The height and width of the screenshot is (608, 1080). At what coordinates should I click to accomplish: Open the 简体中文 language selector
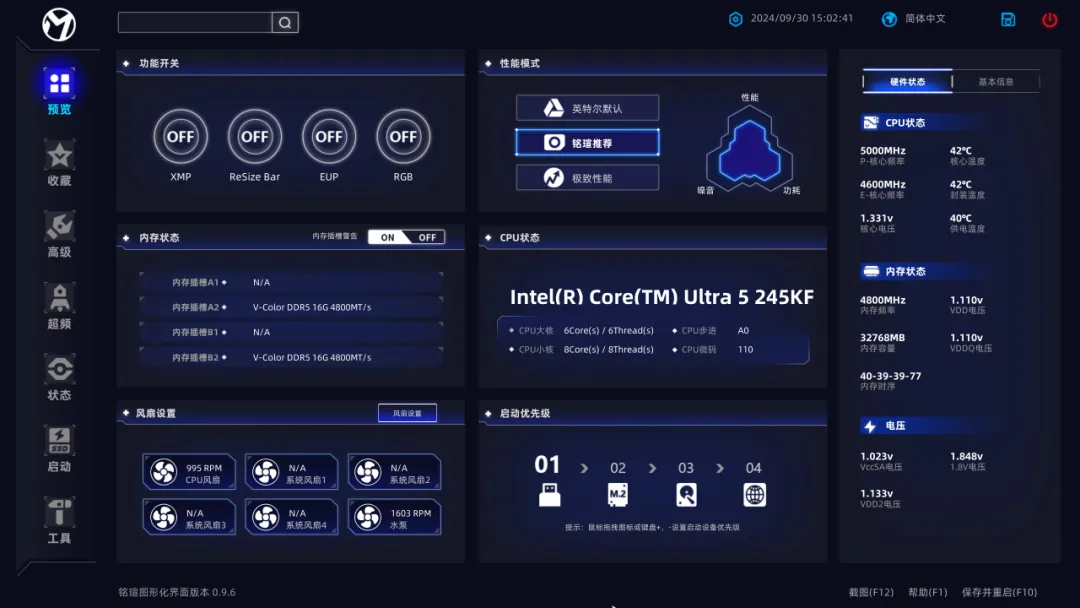[914, 19]
